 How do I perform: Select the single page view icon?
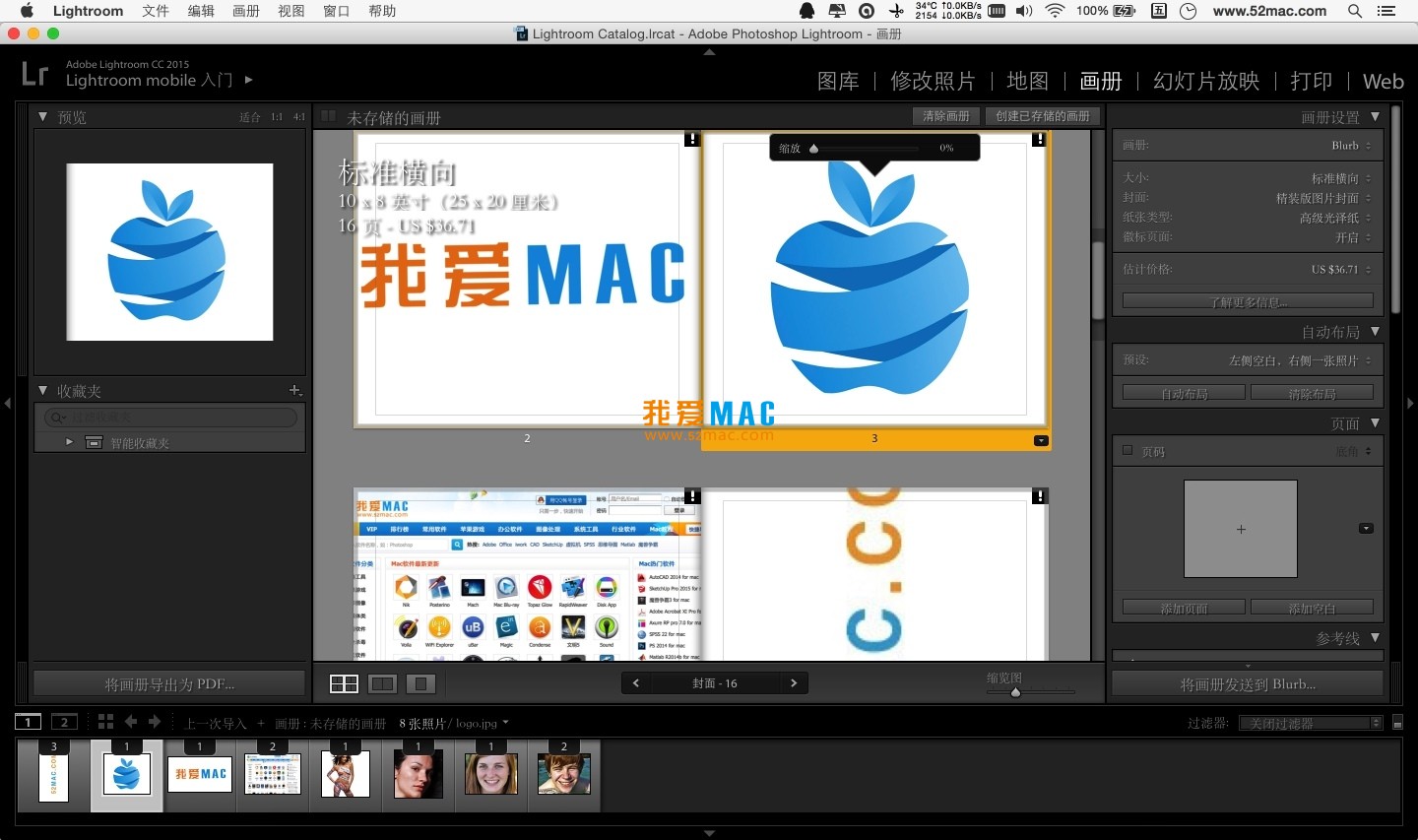tap(420, 683)
